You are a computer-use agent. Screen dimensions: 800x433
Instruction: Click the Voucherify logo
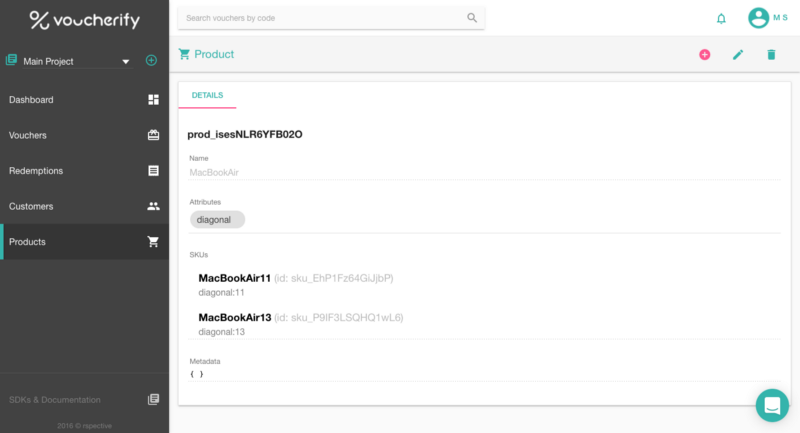tap(84, 20)
